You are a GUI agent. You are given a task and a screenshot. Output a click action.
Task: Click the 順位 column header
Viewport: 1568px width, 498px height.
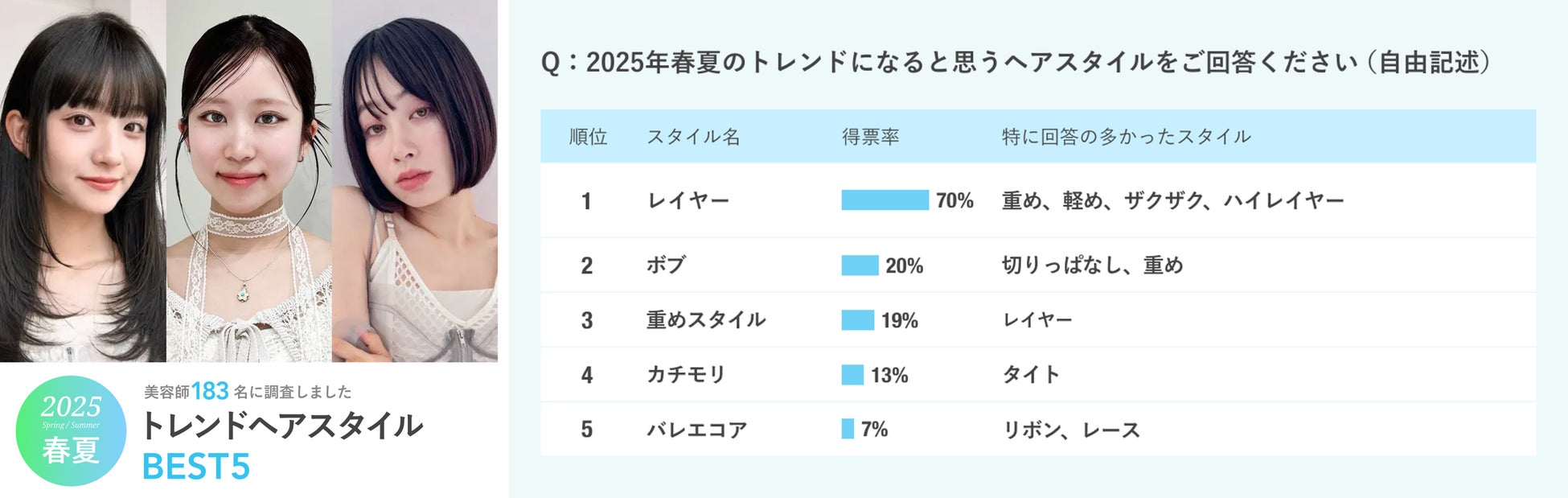click(588, 137)
